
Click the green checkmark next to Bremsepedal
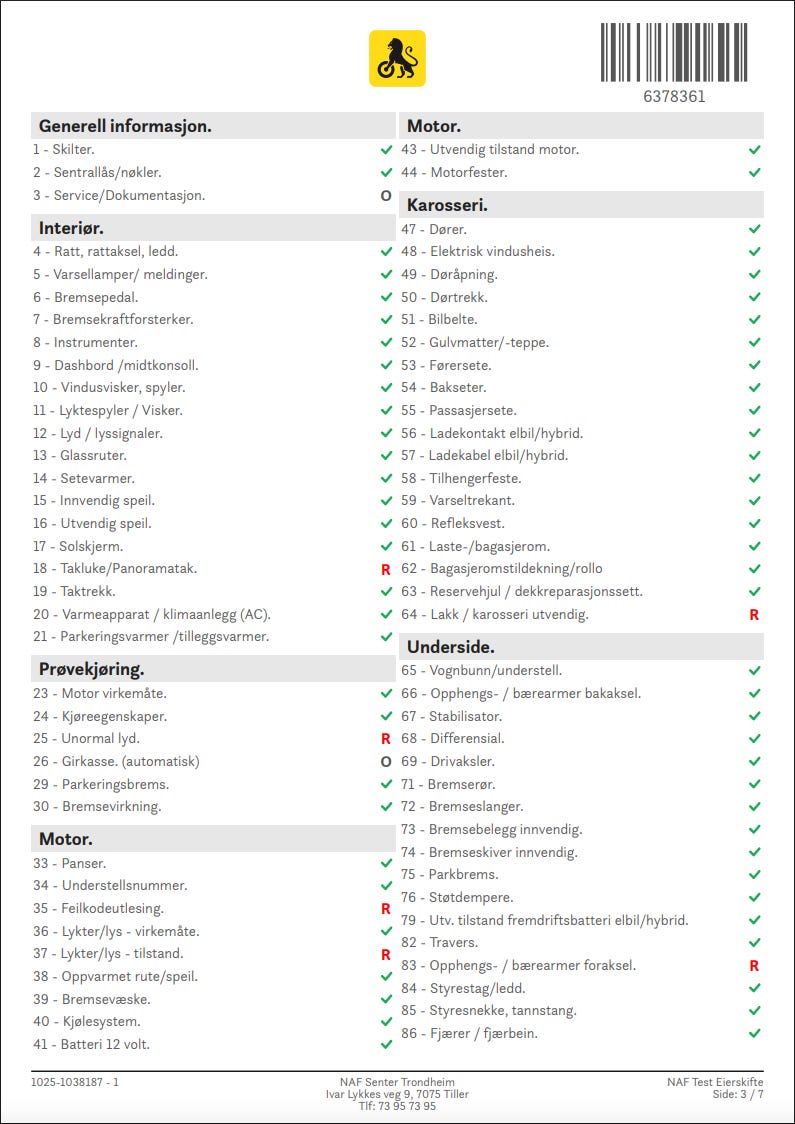coord(386,297)
